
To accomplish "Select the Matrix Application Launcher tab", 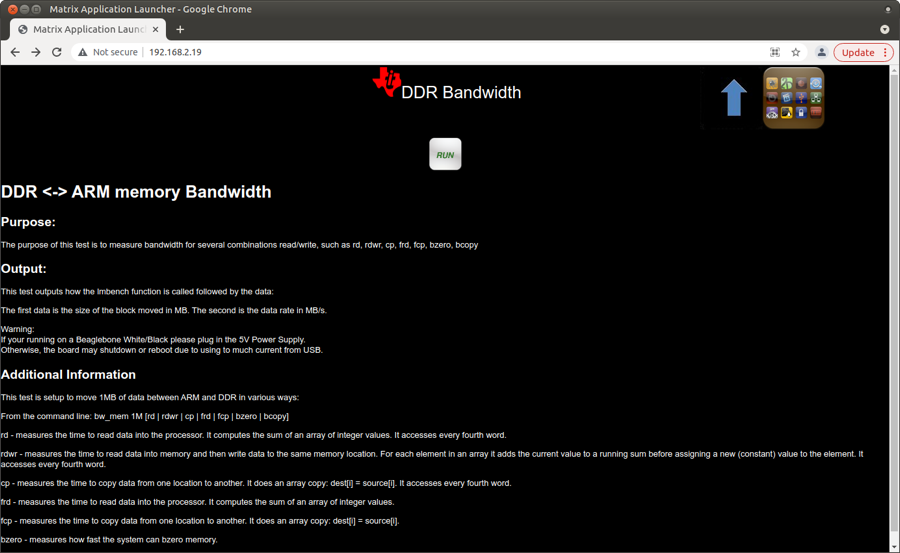I will pyautogui.click(x=85, y=29).
